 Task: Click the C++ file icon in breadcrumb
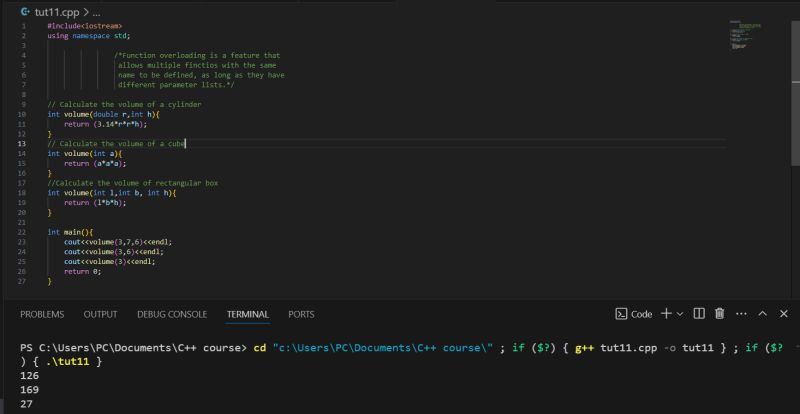[25, 10]
